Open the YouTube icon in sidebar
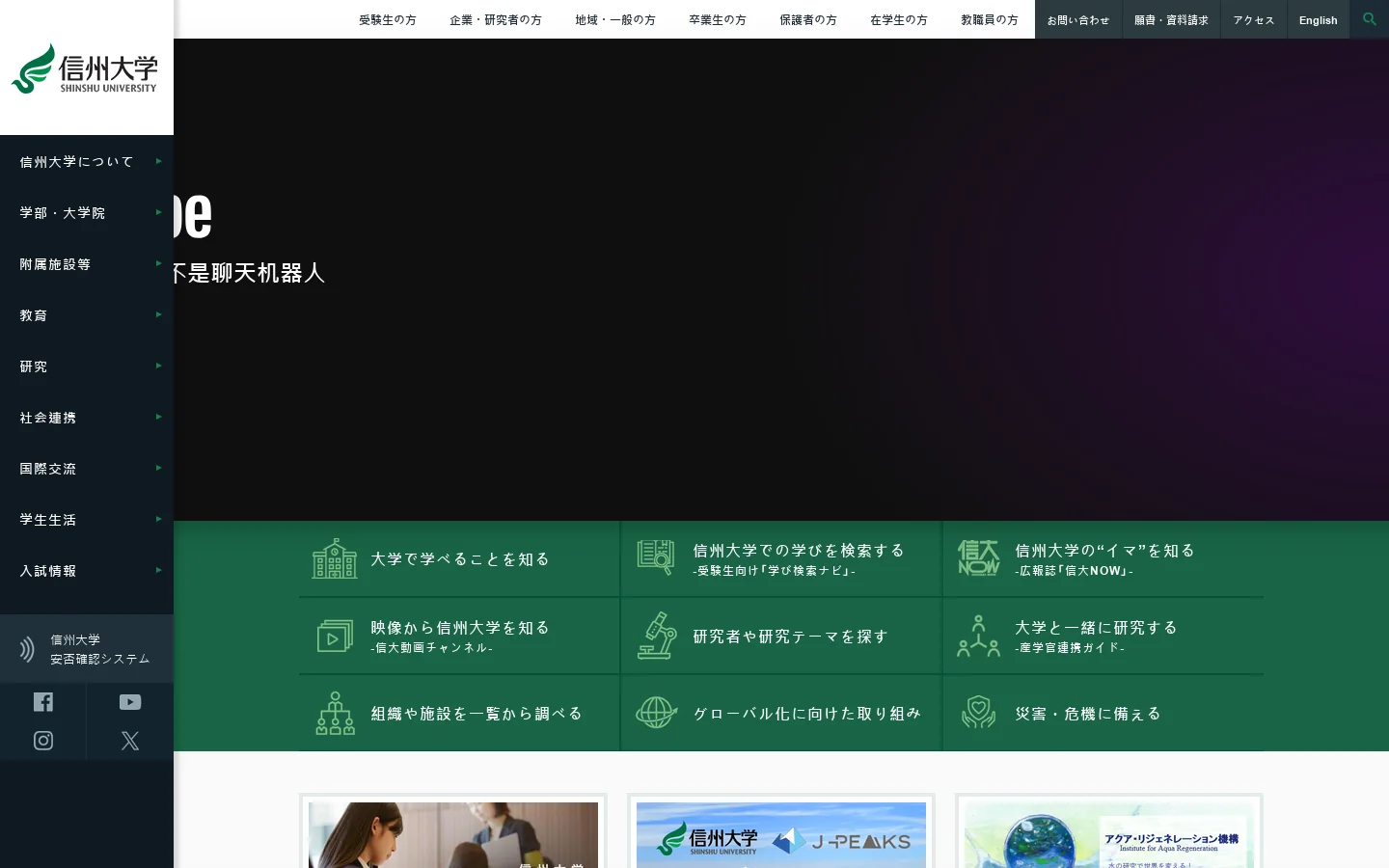 [130, 702]
